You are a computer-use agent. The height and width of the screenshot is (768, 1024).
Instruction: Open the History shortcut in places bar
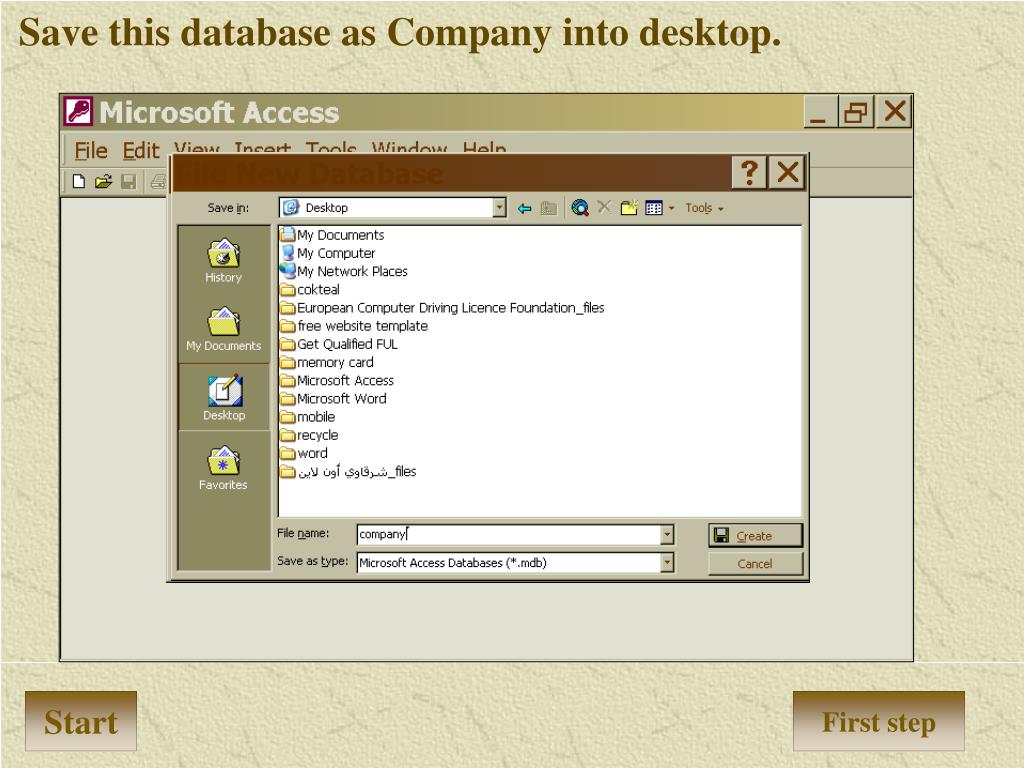pos(223,260)
